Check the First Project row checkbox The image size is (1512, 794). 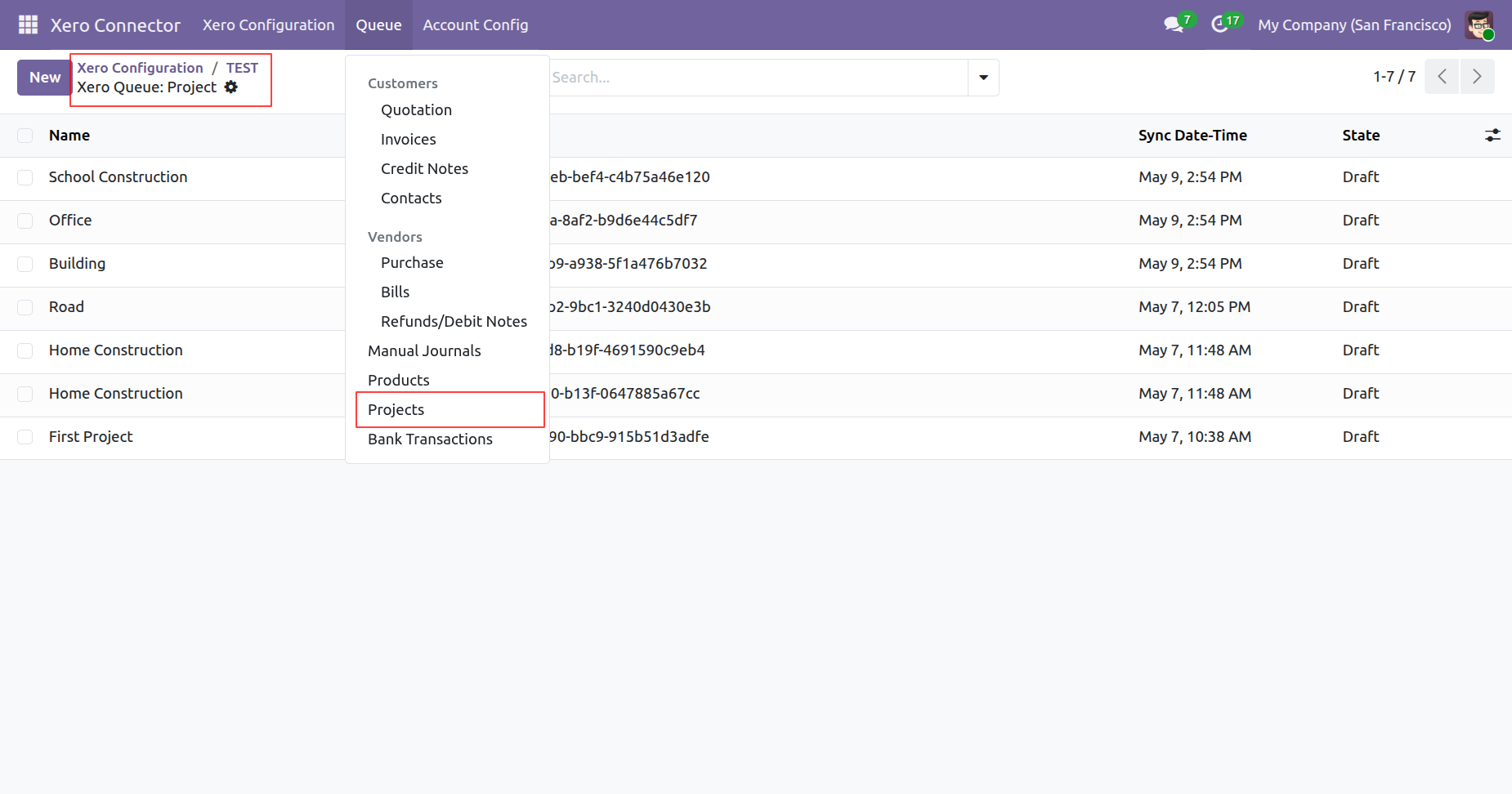click(x=25, y=437)
